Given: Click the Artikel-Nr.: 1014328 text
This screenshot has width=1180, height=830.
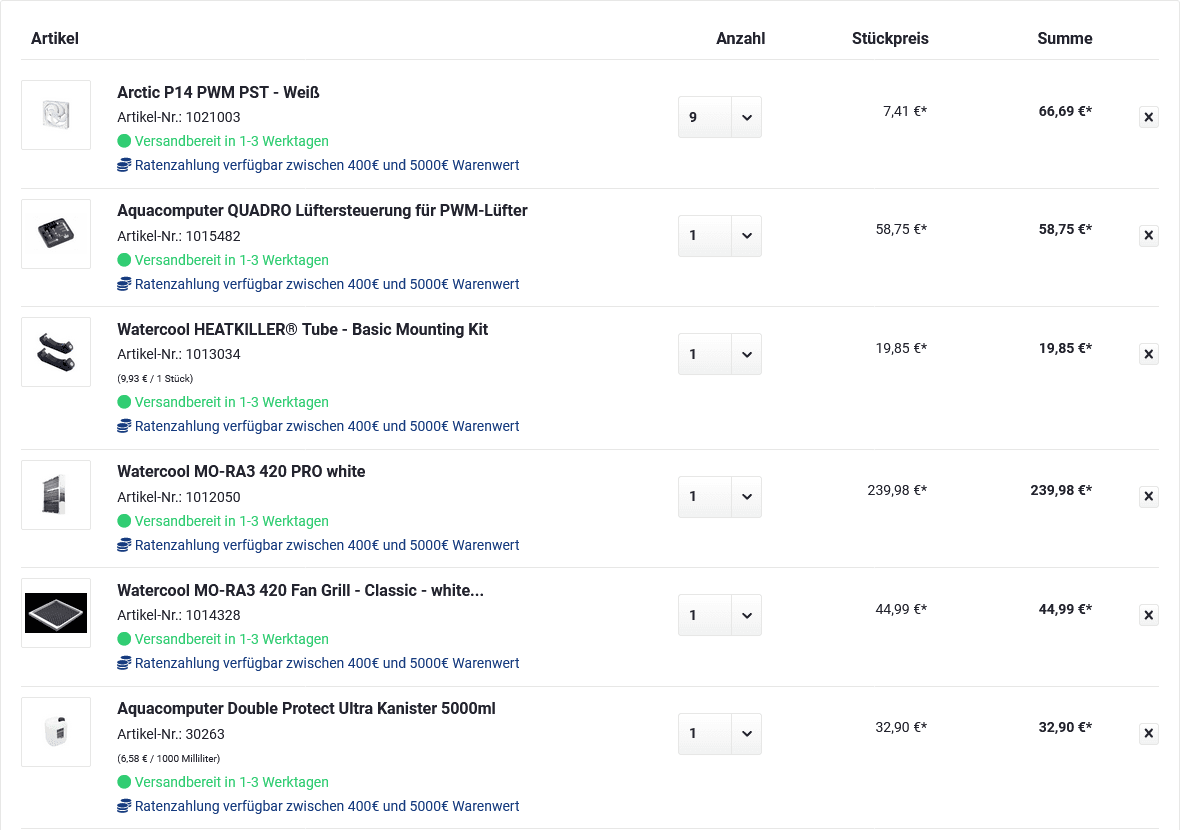Looking at the screenshot, I should coord(179,616).
